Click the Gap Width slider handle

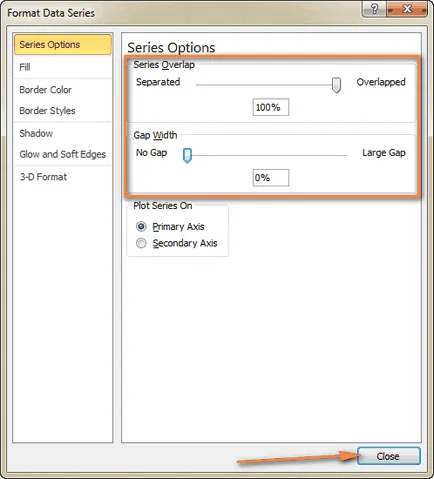tap(188, 156)
